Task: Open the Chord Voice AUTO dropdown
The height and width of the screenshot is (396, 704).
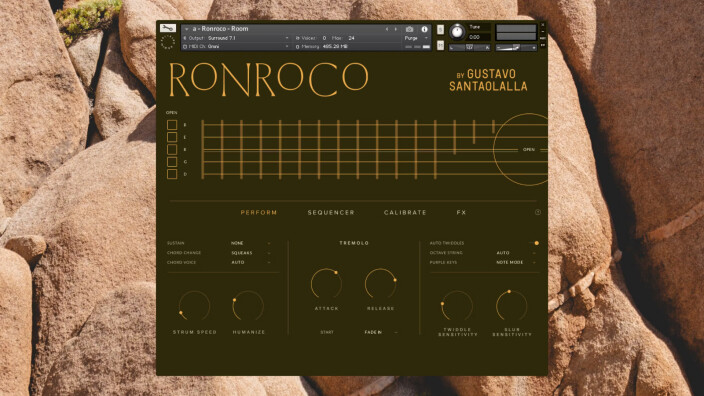Action: pyautogui.click(x=251, y=262)
